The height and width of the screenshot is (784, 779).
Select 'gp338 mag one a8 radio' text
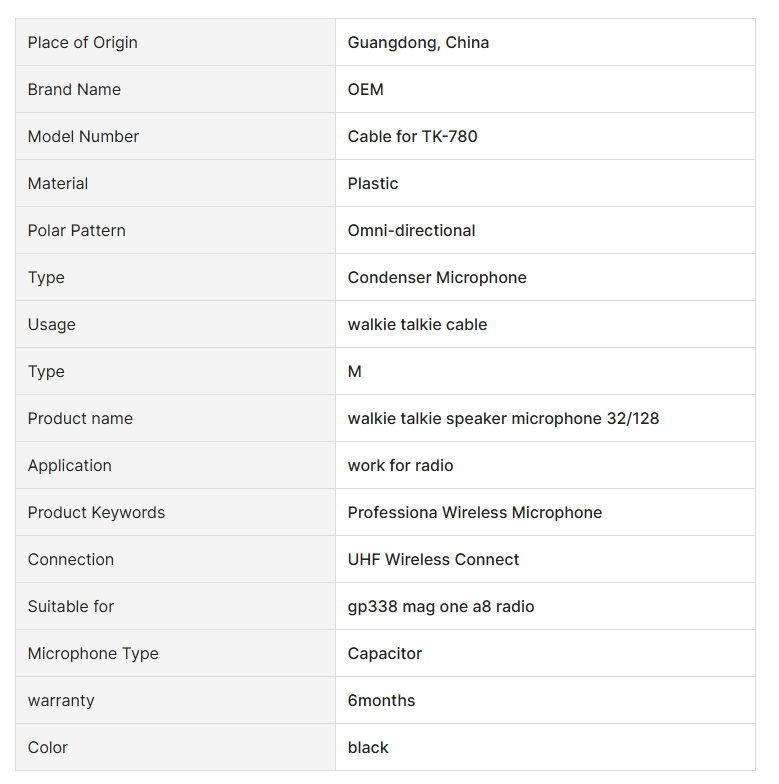pos(441,606)
